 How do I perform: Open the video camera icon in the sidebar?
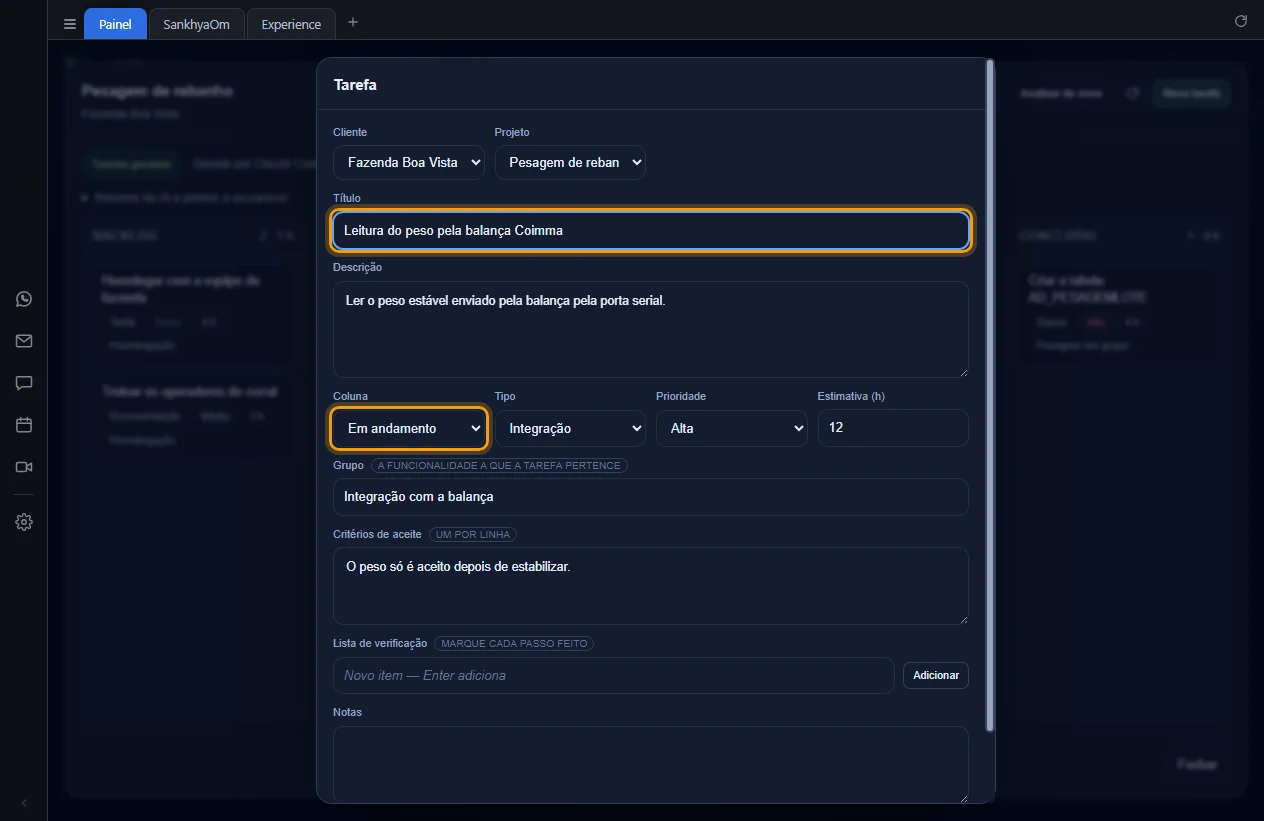click(24, 467)
